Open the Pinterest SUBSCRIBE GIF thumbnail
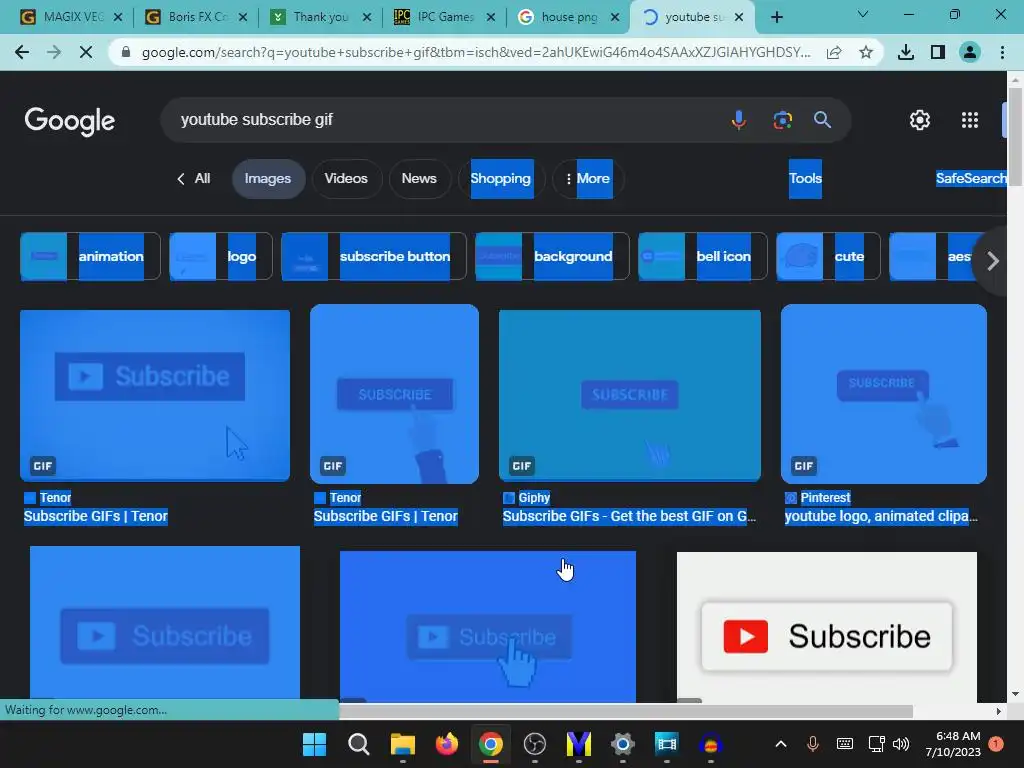Viewport: 1024px width, 768px height. 884,394
